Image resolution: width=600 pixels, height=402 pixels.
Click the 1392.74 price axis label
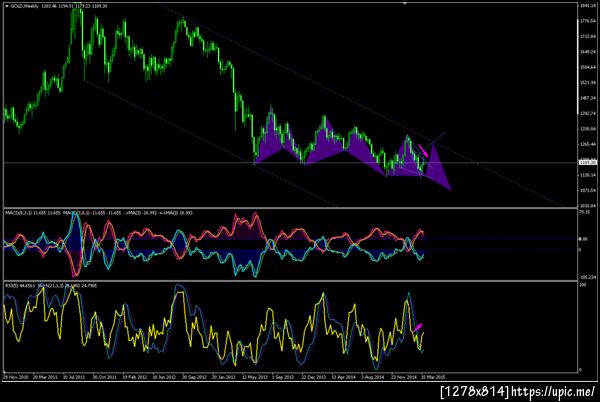[x=588, y=114]
